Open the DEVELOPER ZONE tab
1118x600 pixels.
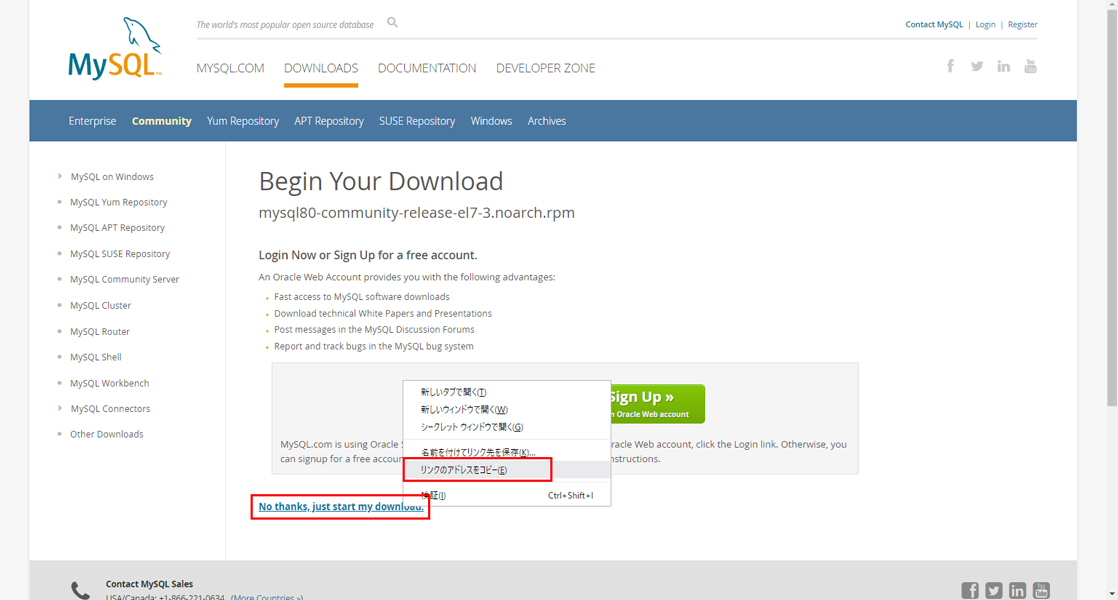point(545,68)
